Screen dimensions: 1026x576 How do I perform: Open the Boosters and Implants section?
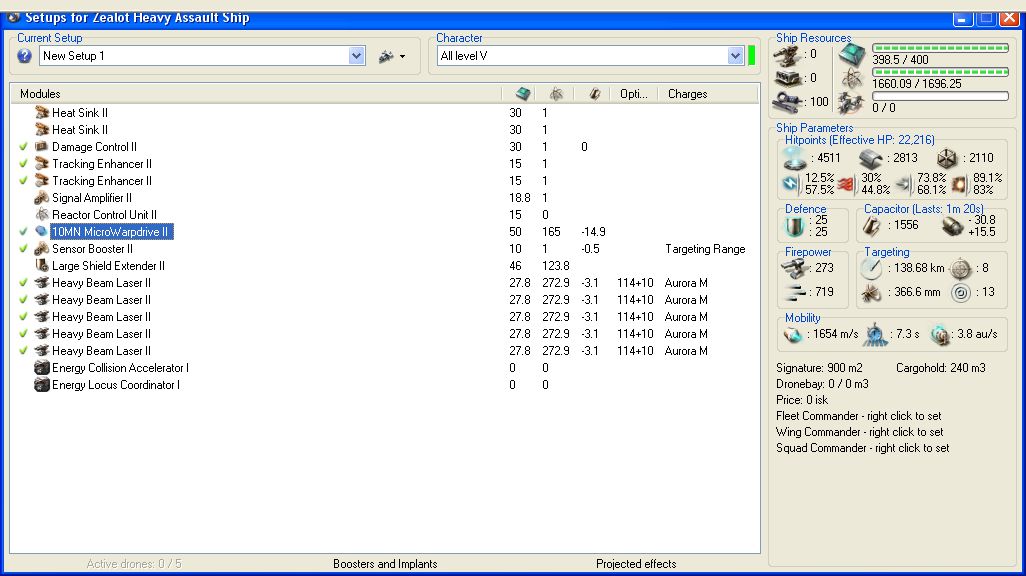pyautogui.click(x=385, y=564)
